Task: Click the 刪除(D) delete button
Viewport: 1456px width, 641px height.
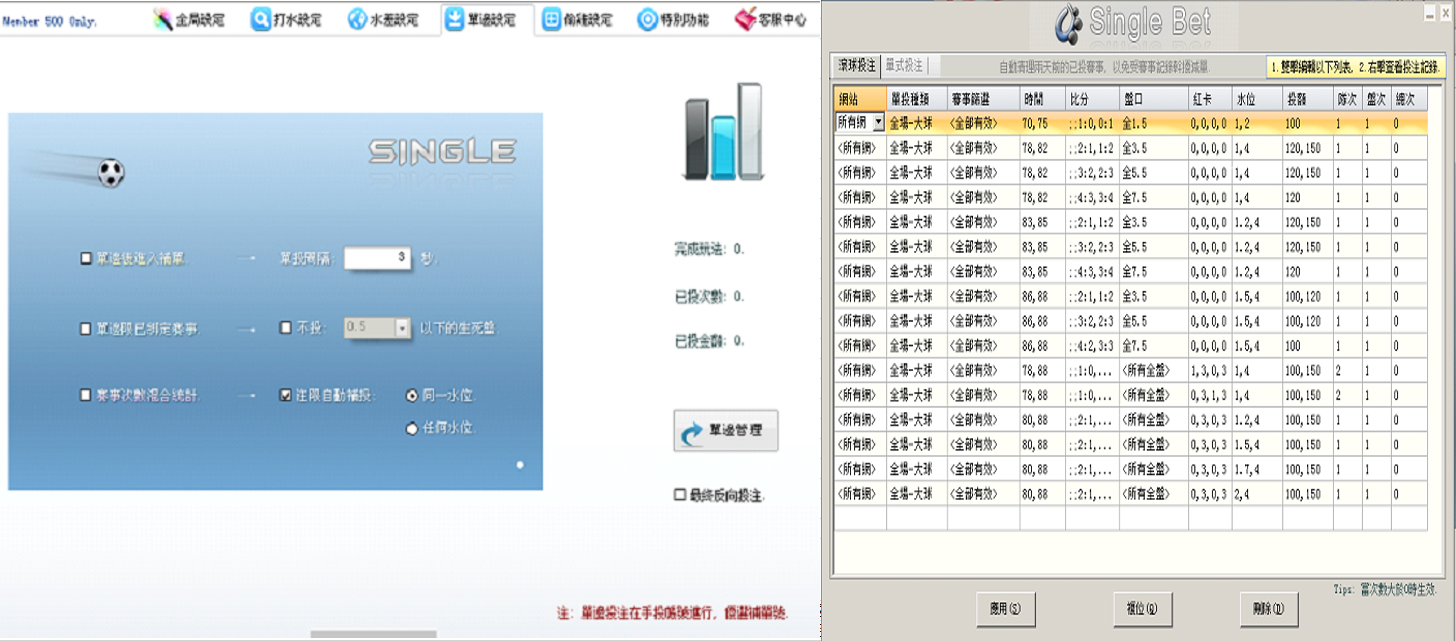Action: click(x=1268, y=608)
